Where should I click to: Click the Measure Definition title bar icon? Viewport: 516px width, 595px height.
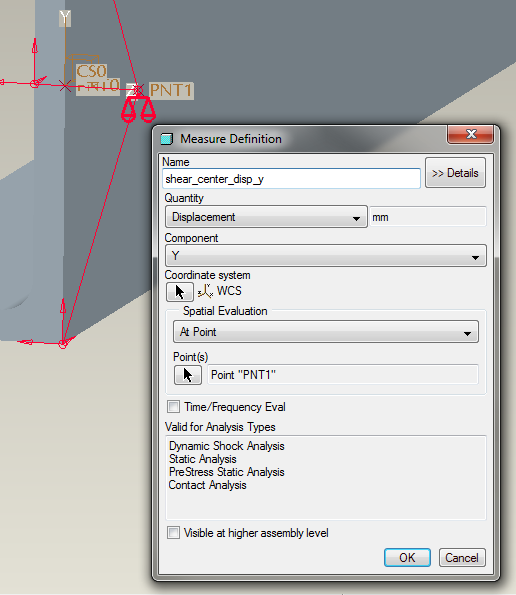167,139
